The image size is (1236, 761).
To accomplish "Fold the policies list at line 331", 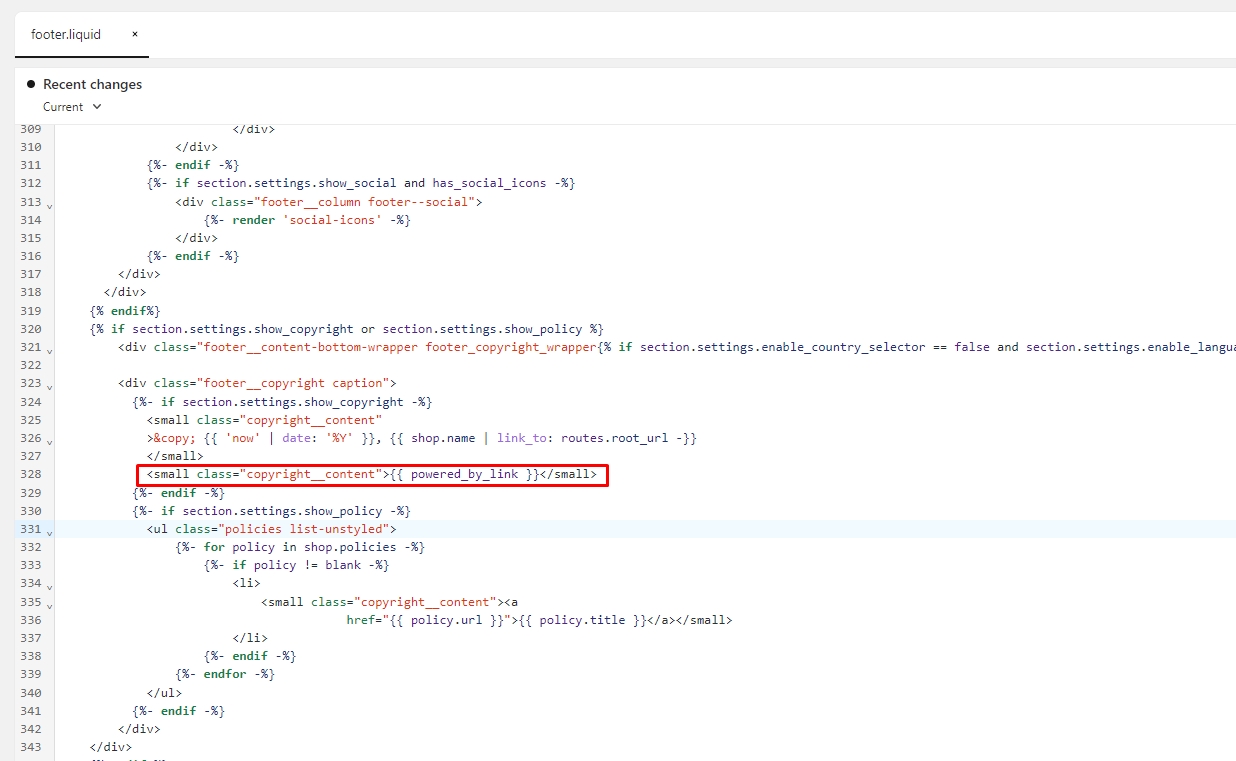I will pyautogui.click(x=49, y=532).
